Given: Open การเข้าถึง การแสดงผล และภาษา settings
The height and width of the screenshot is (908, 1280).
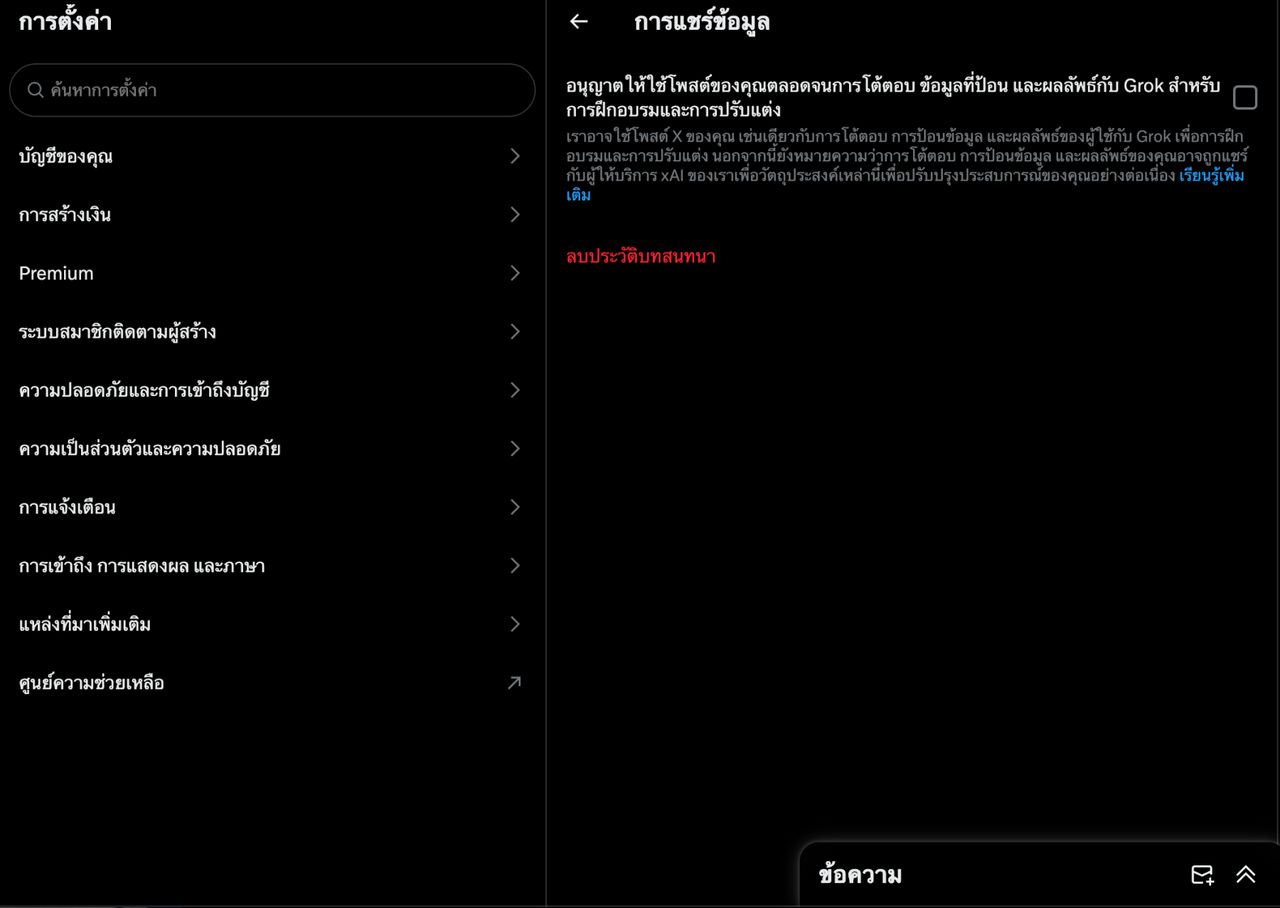Looking at the screenshot, I should point(272,565).
